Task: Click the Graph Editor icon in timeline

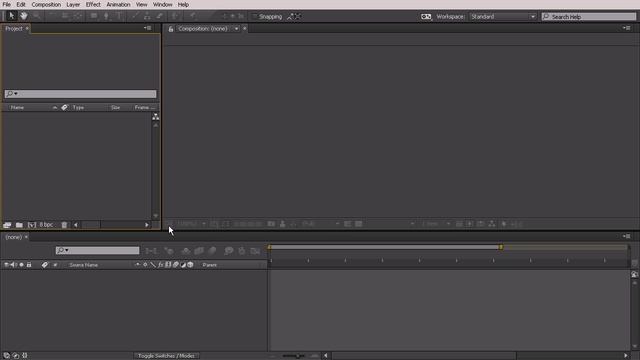Action: click(255, 251)
